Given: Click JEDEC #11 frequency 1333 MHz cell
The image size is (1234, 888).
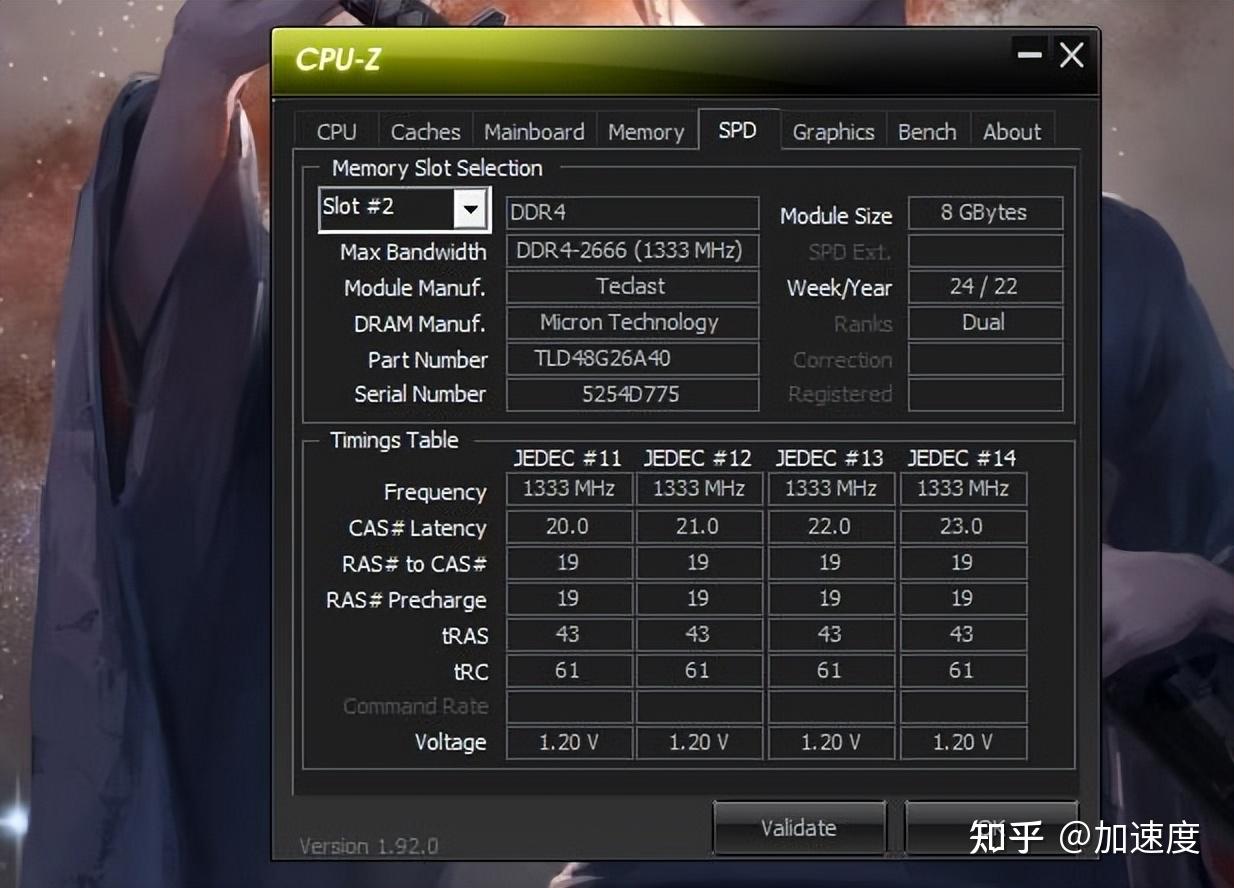Looking at the screenshot, I should pos(569,489).
